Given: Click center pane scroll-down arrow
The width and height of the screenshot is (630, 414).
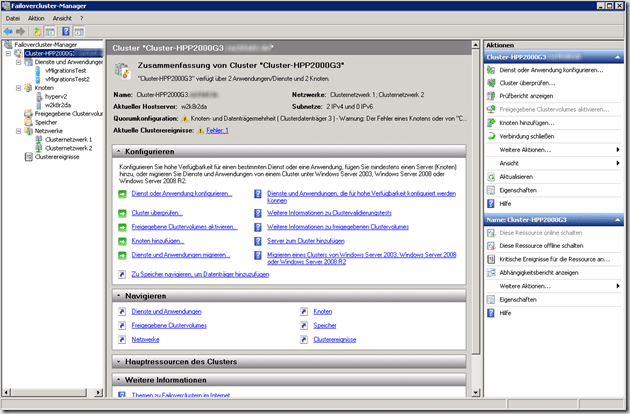Looking at the screenshot, I should click(476, 393).
